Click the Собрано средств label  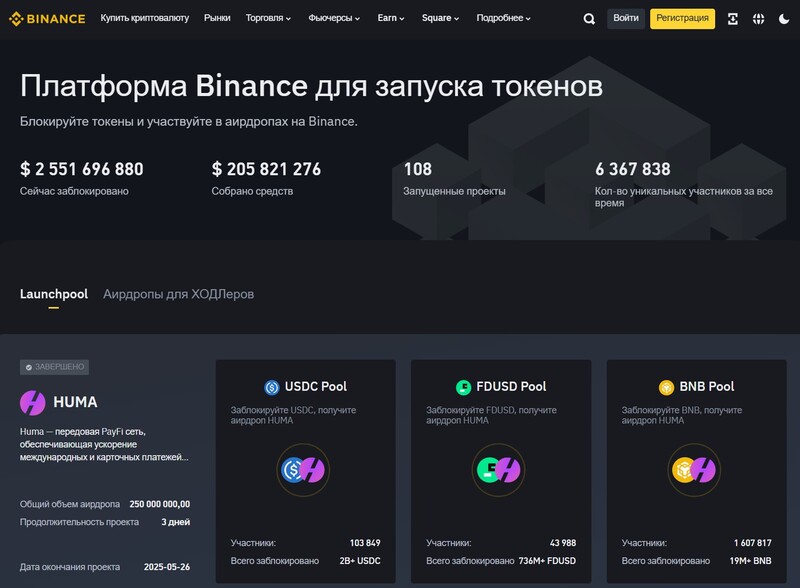(x=252, y=191)
